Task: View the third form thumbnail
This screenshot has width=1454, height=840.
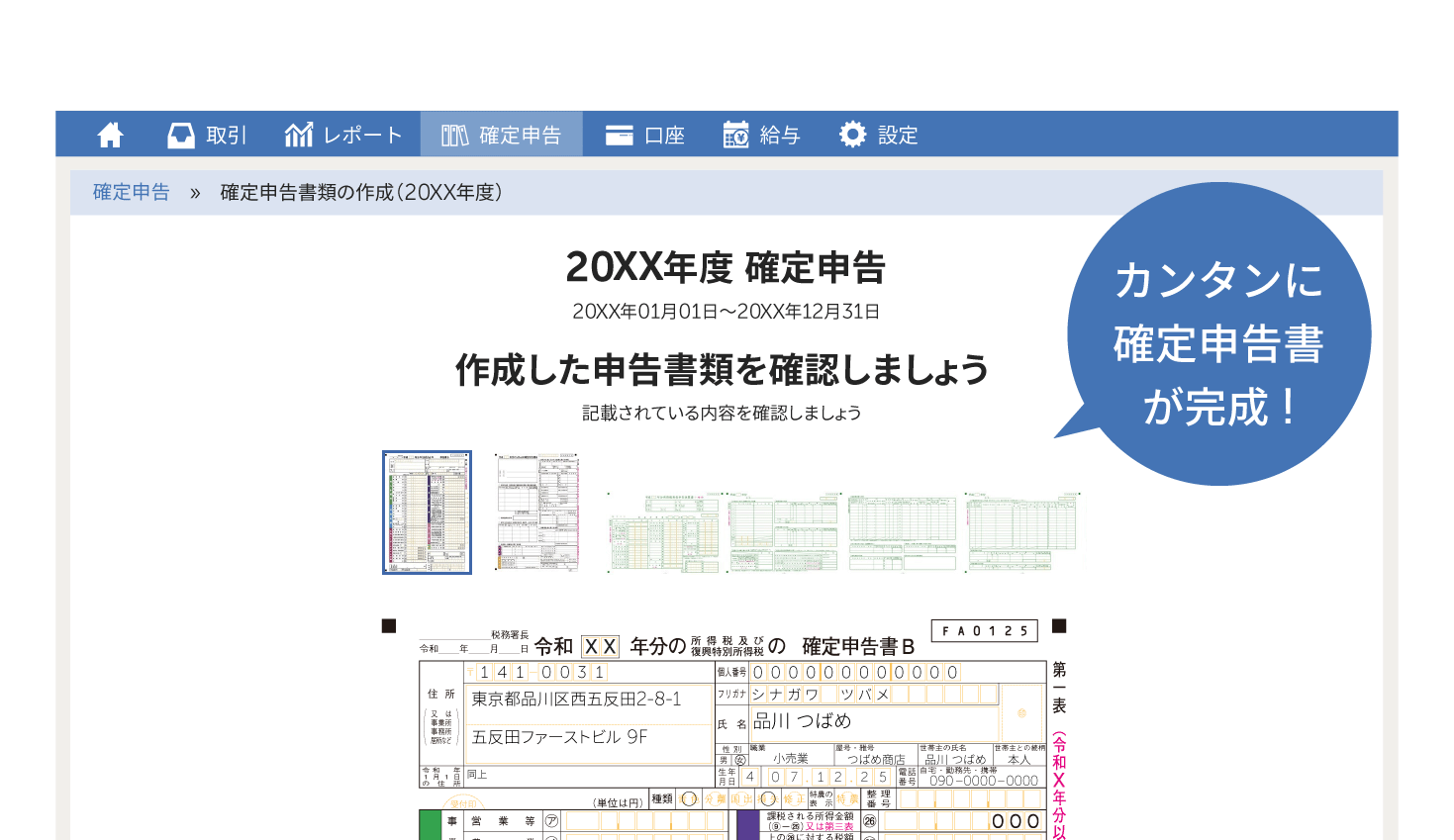Action: 664,532
